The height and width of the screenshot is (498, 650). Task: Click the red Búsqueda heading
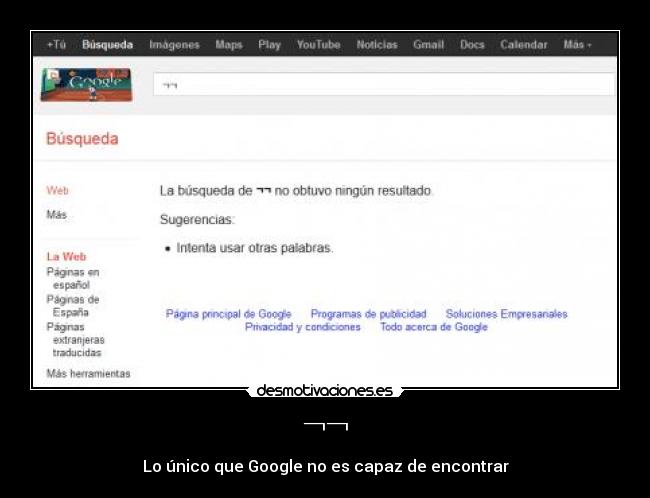click(82, 138)
